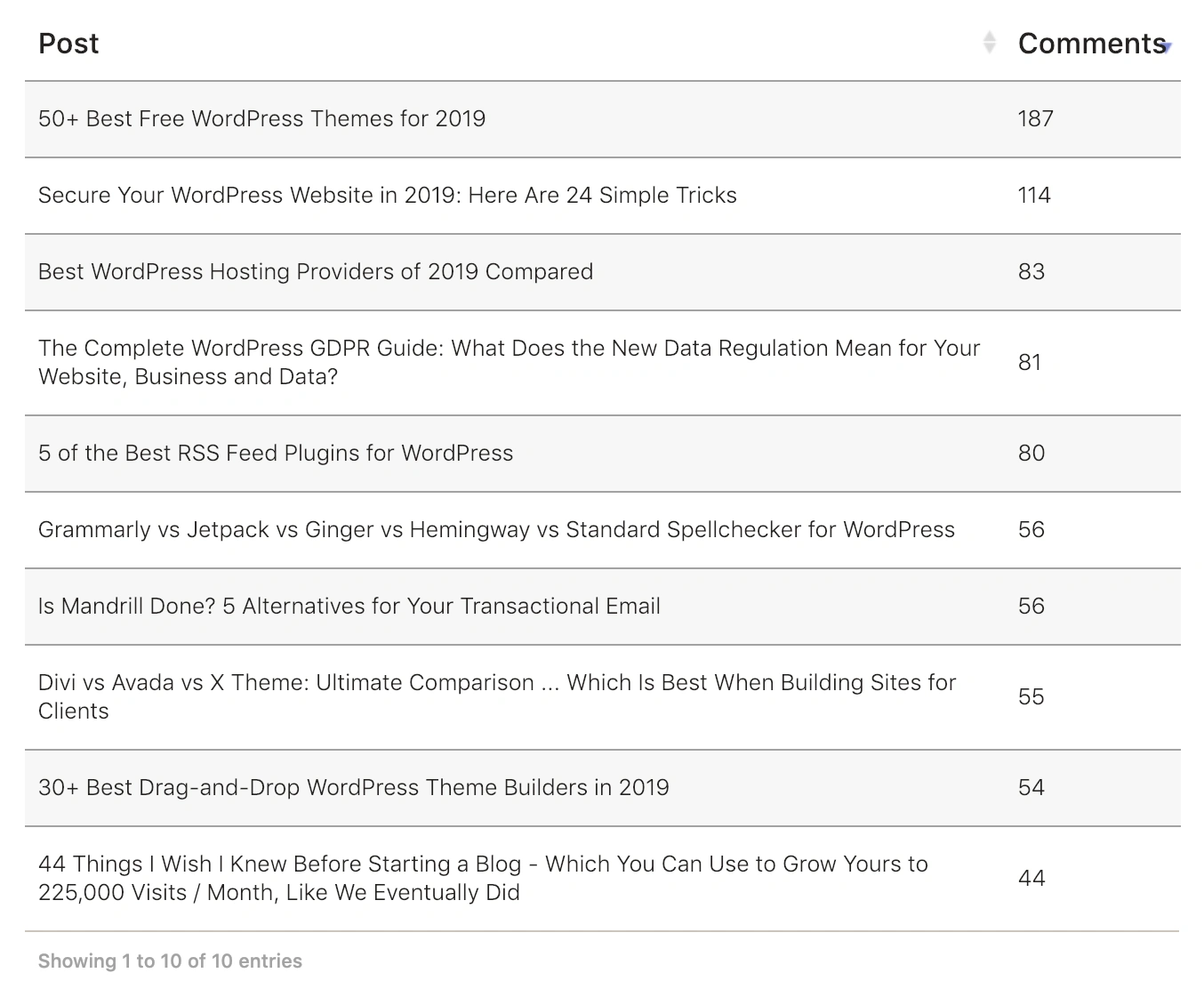Open the Grammarly vs Jetpack vs Ginger post
This screenshot has height=1005, width=1204.
(496, 529)
